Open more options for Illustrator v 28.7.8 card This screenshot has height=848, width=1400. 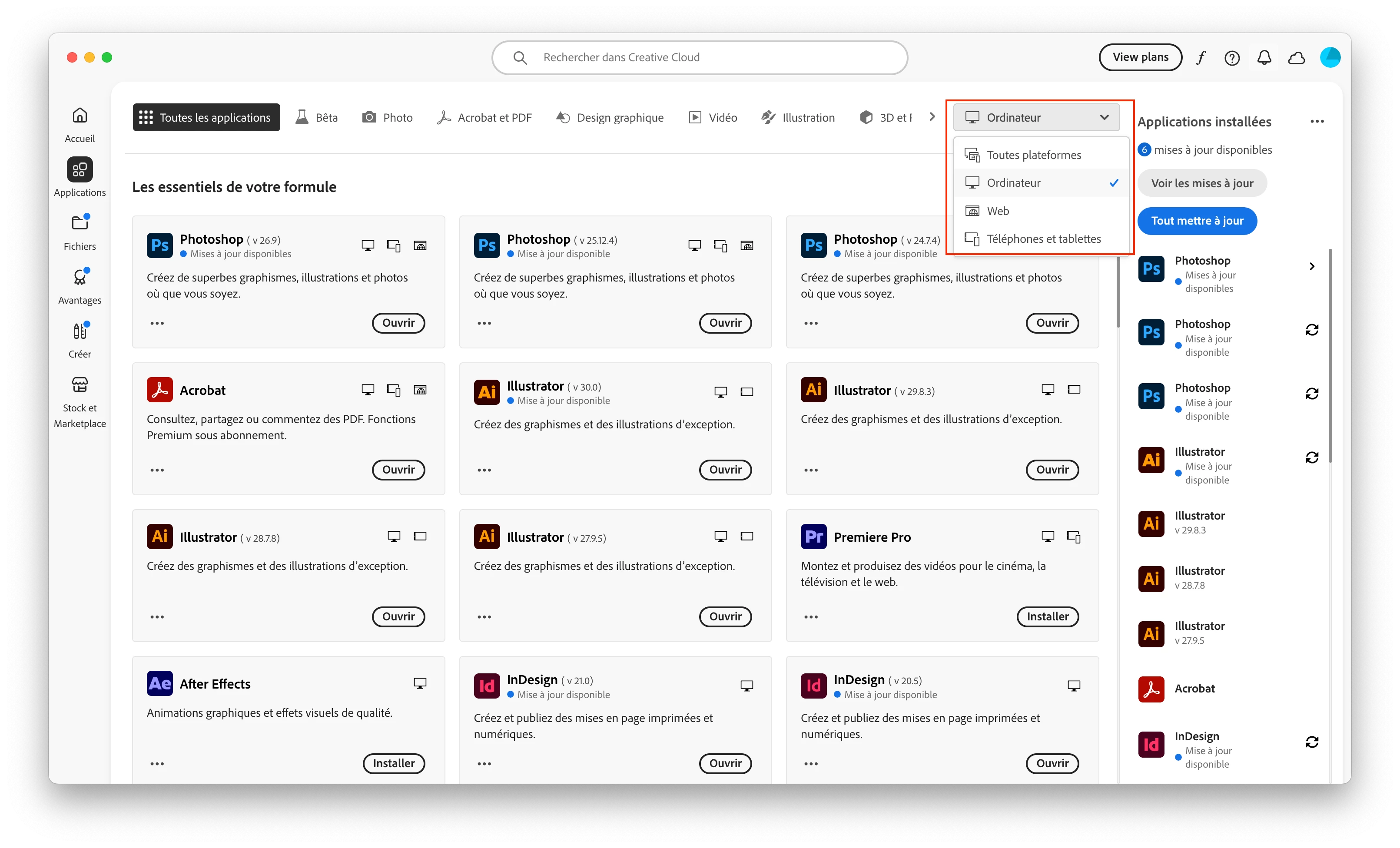[157, 617]
